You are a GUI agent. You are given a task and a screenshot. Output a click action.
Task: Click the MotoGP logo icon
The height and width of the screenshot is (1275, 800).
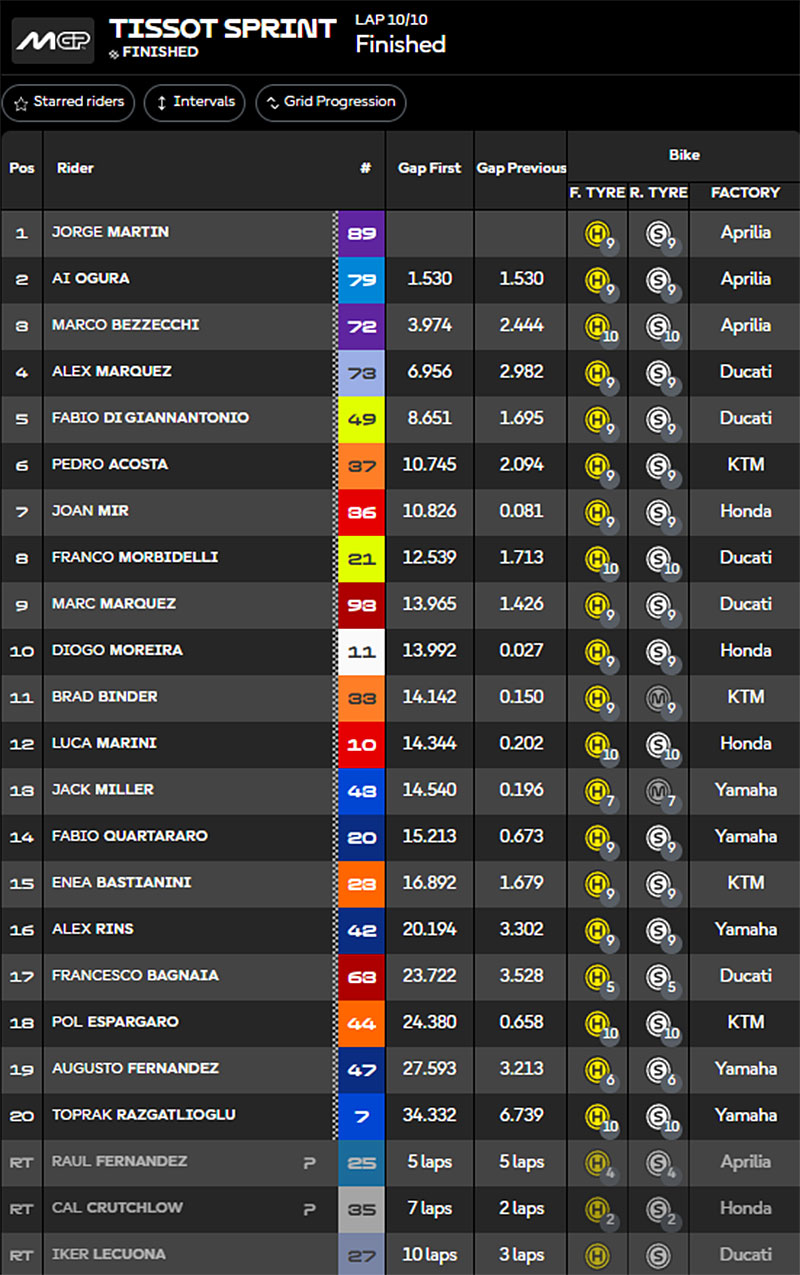[53, 40]
